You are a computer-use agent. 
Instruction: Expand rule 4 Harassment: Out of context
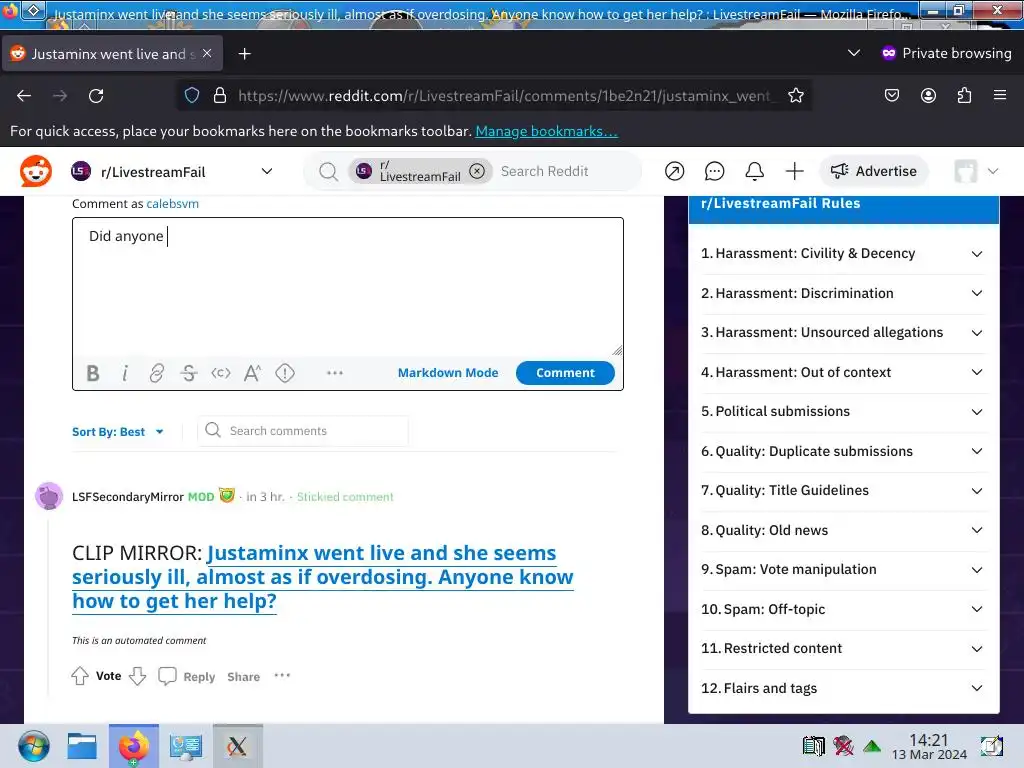843,372
